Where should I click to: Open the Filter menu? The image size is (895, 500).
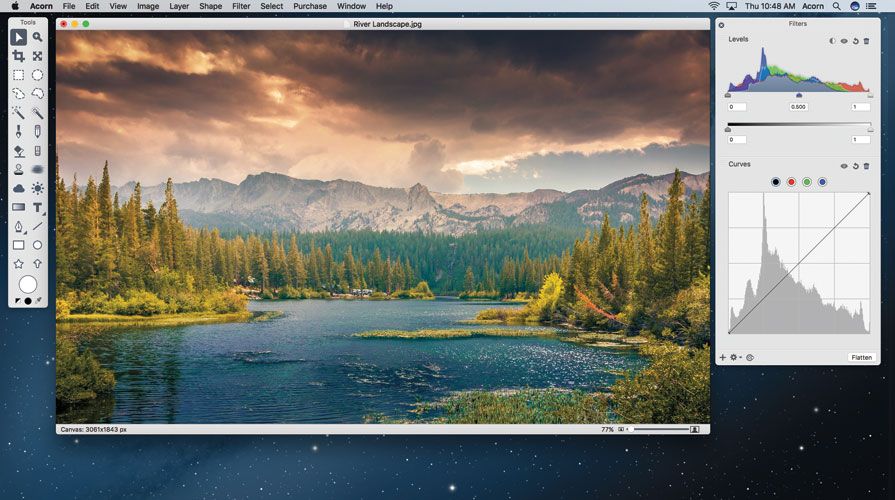pos(241,6)
